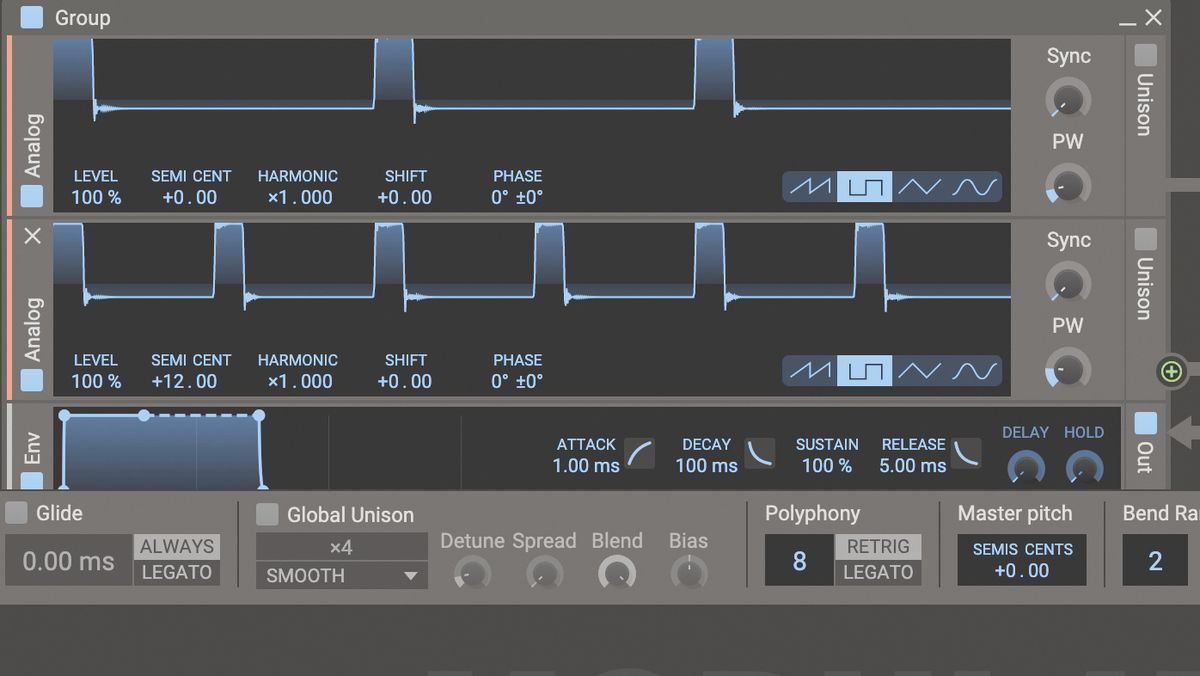Remove the second Analog oscillator via its X icon
Screen dimensions: 1200x676
[x=31, y=237]
